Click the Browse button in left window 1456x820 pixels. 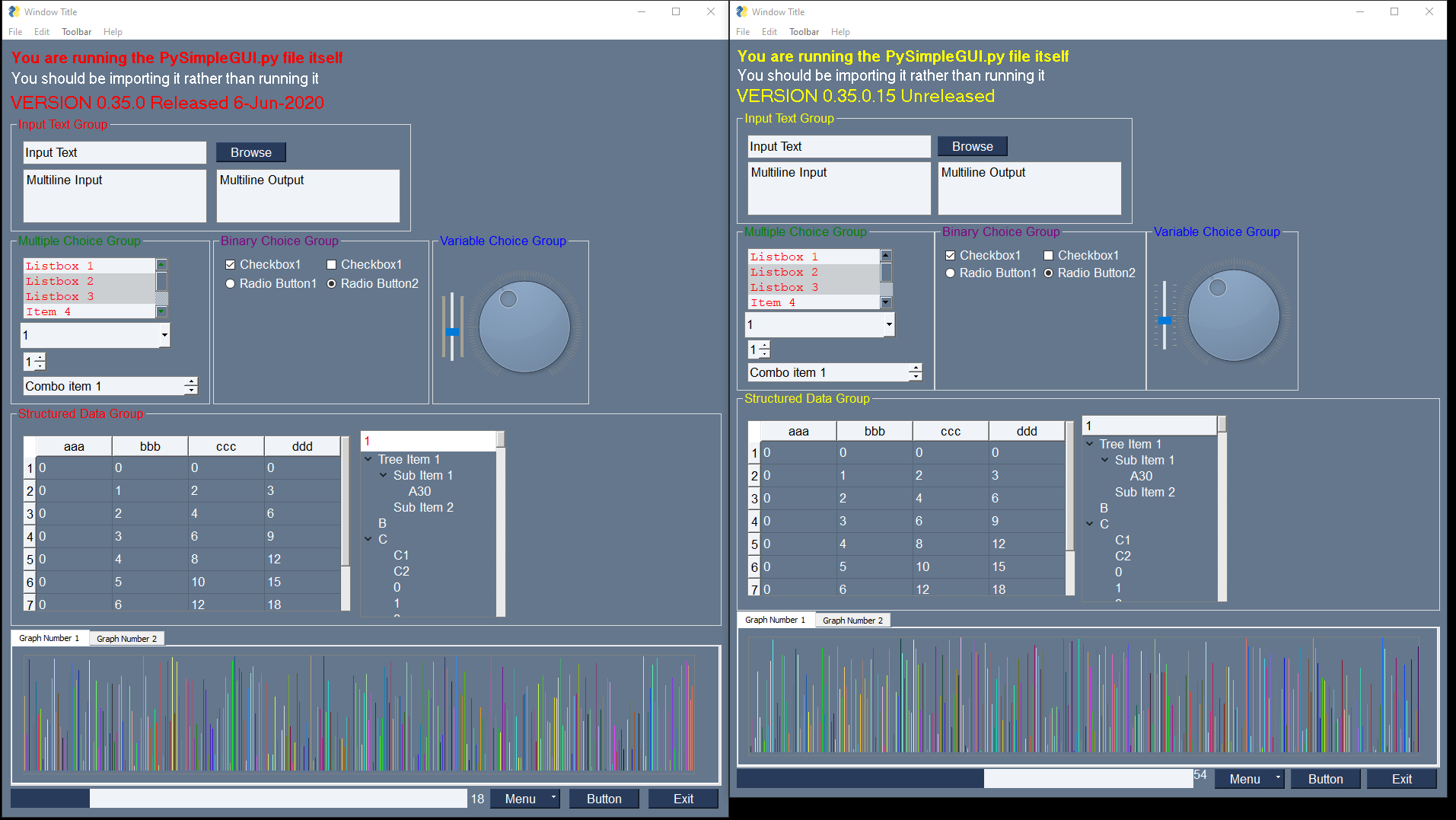pos(251,152)
